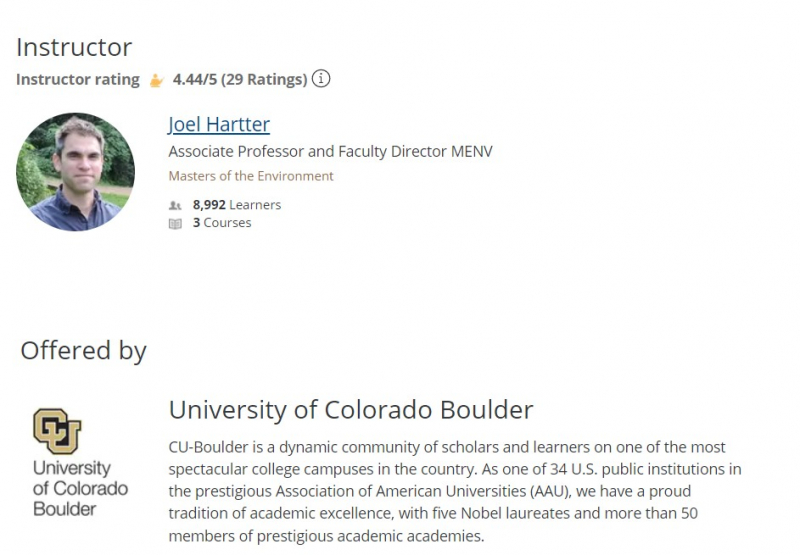Viewport: 800px width, 555px height.
Task: Click the Associate Professor and Faculty Director title
Action: (330, 152)
